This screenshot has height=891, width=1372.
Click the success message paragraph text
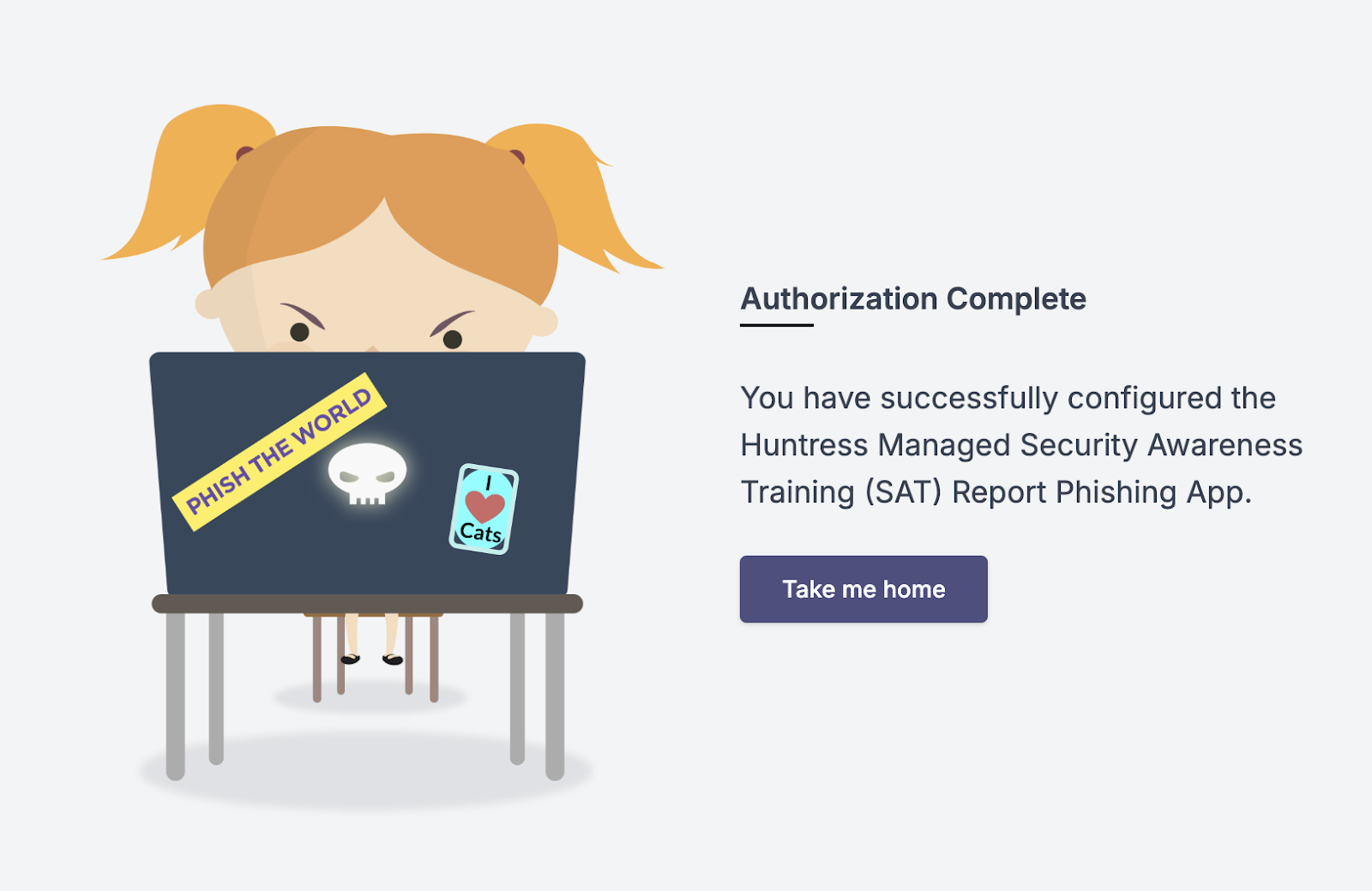[x=1021, y=445]
